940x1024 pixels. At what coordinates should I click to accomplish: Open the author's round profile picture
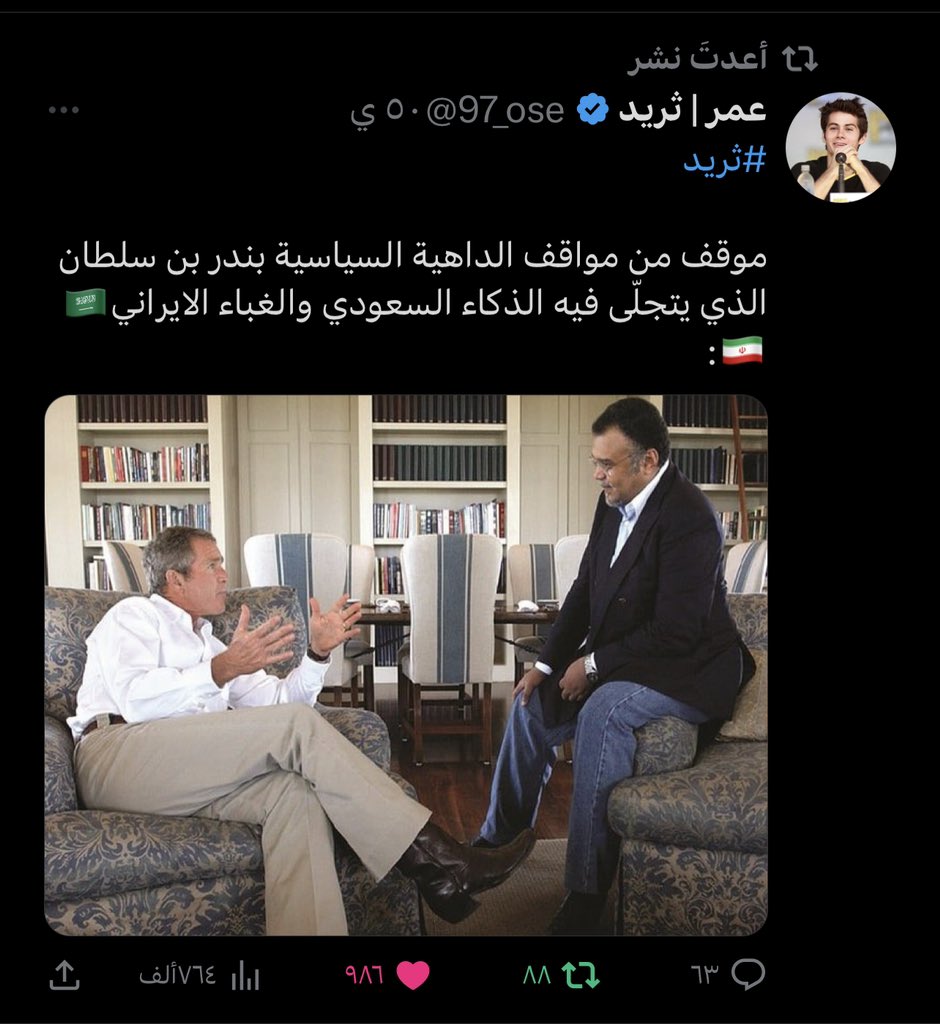(x=840, y=147)
